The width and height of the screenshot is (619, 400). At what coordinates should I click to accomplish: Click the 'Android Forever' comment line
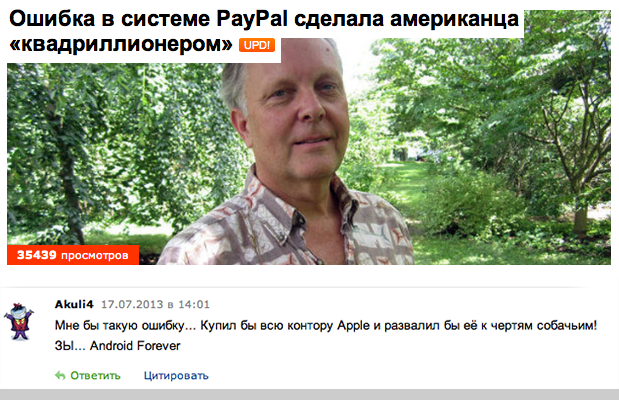pyautogui.click(x=118, y=346)
